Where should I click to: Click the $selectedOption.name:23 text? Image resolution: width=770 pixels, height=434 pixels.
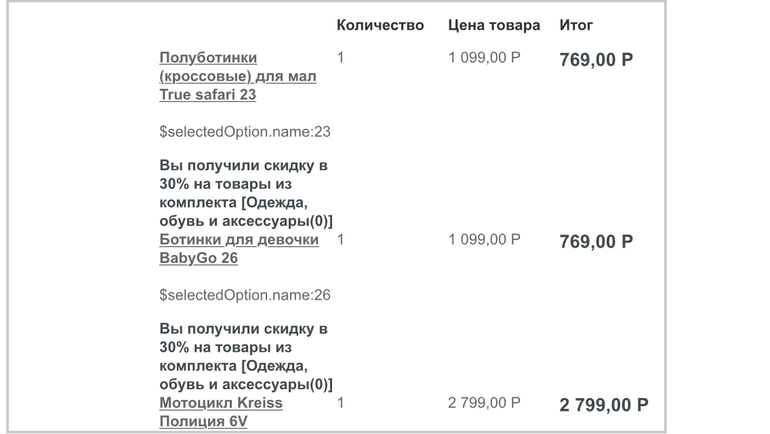[x=245, y=132]
